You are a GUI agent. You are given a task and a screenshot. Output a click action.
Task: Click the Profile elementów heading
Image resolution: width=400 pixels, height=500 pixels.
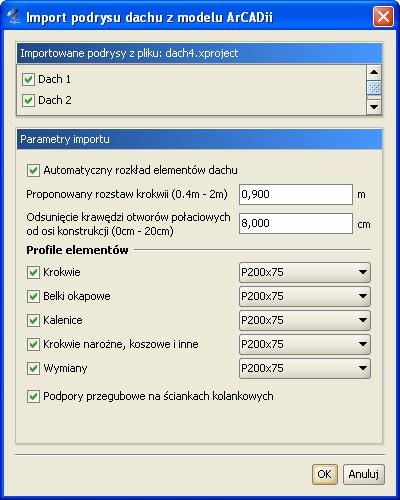click(77, 250)
